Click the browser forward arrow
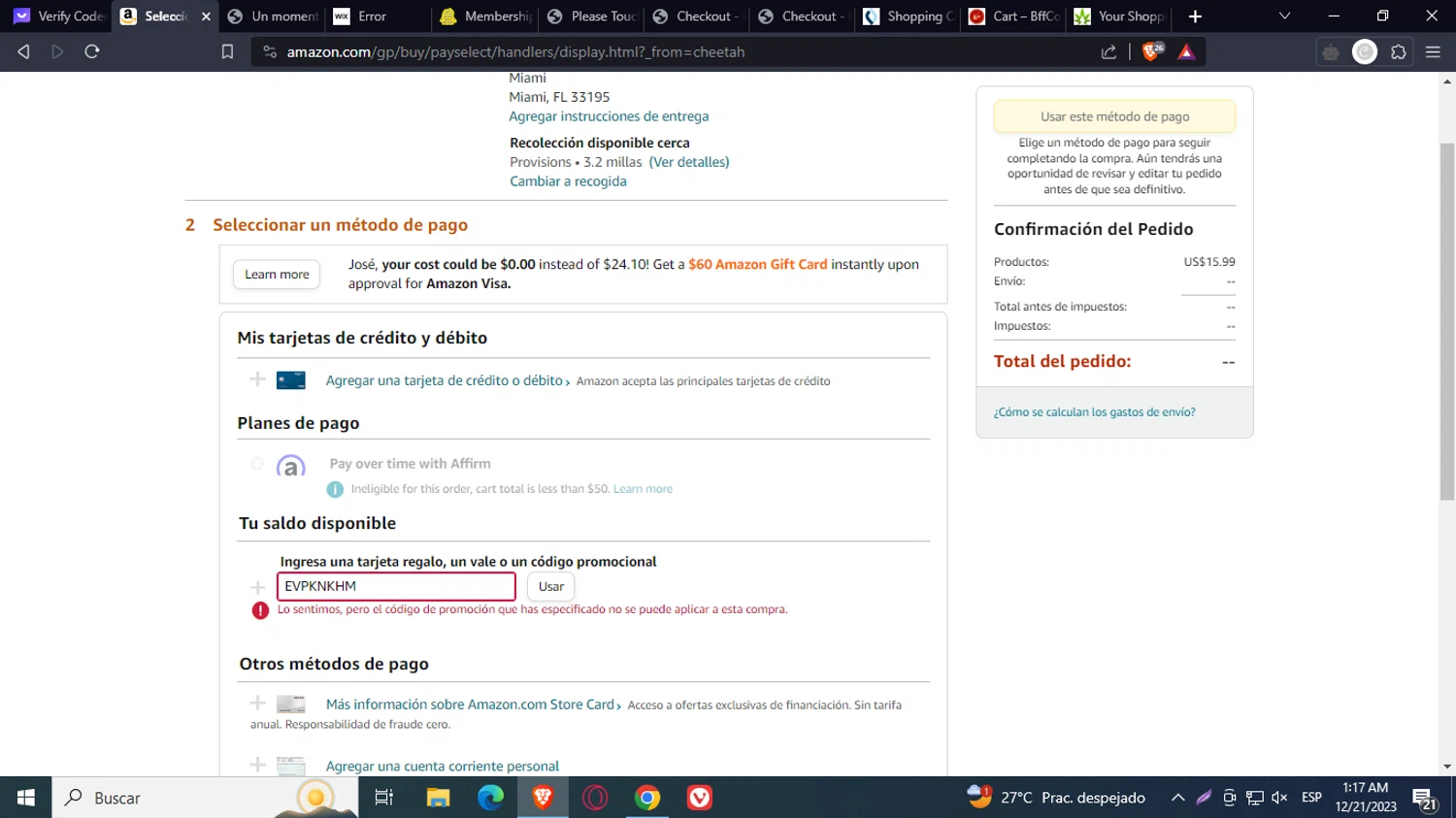This screenshot has height=818, width=1456. 57,51
